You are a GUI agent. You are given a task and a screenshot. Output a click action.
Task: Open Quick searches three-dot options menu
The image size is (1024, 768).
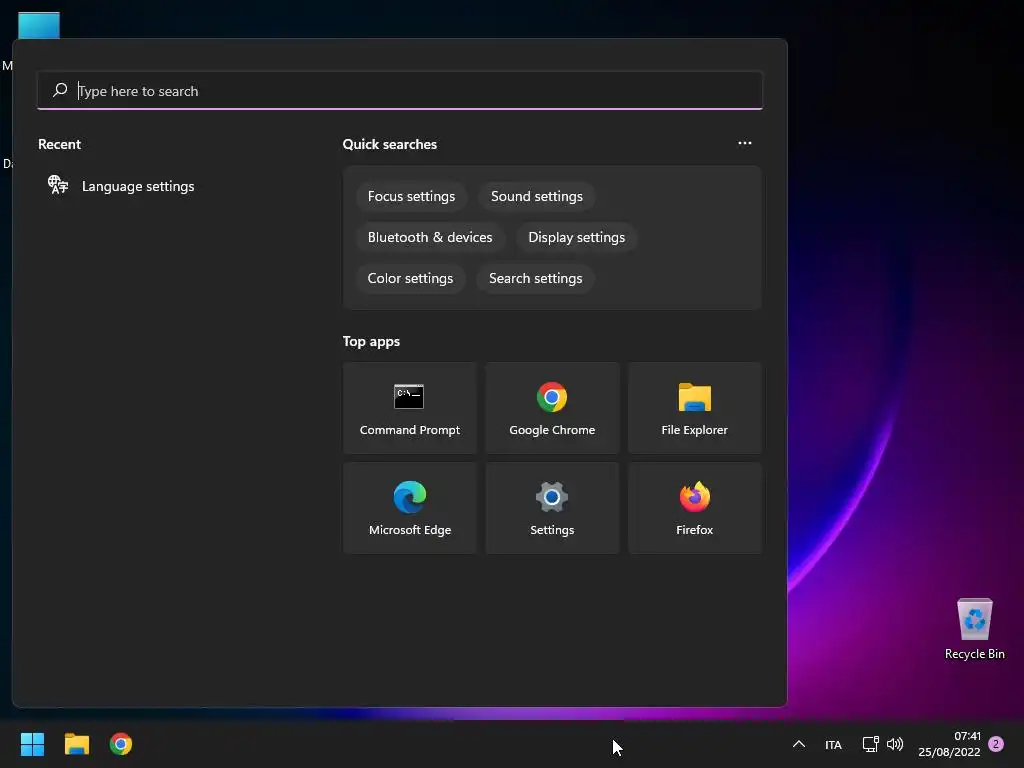pos(744,143)
